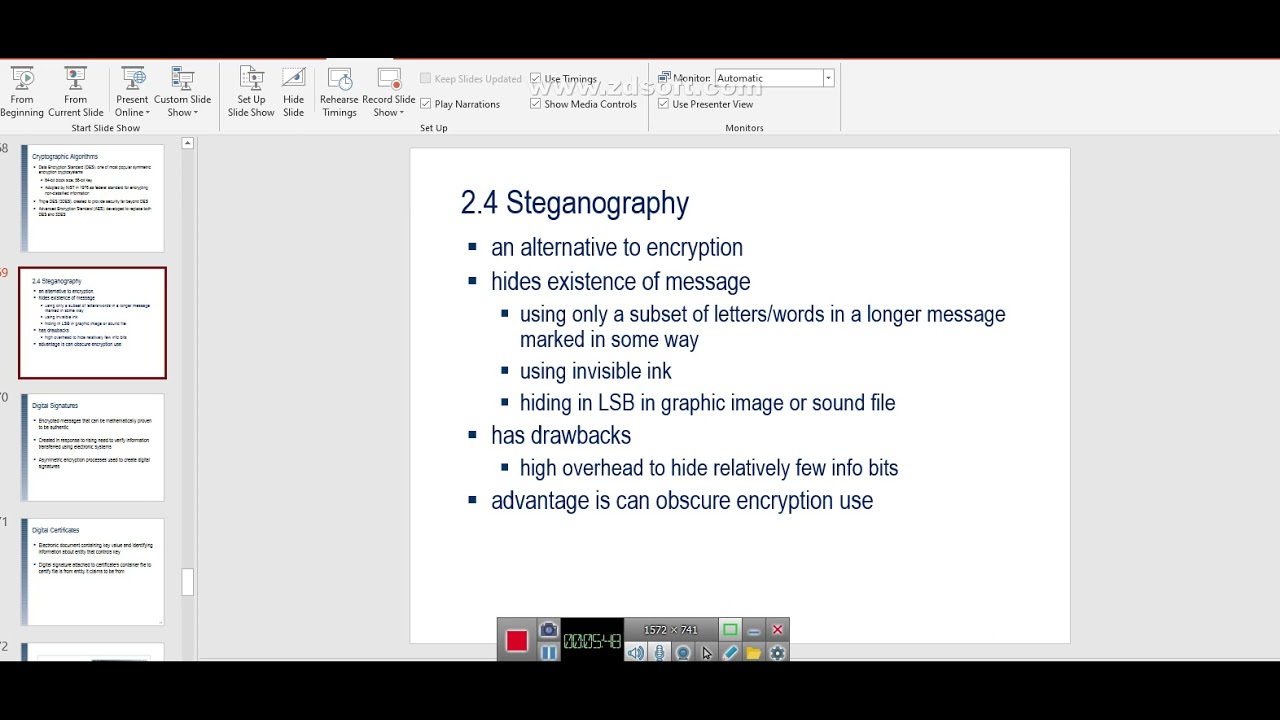The image size is (1280, 720).
Task: Open the Custom Slide Show dropdown
Action: tap(182, 92)
